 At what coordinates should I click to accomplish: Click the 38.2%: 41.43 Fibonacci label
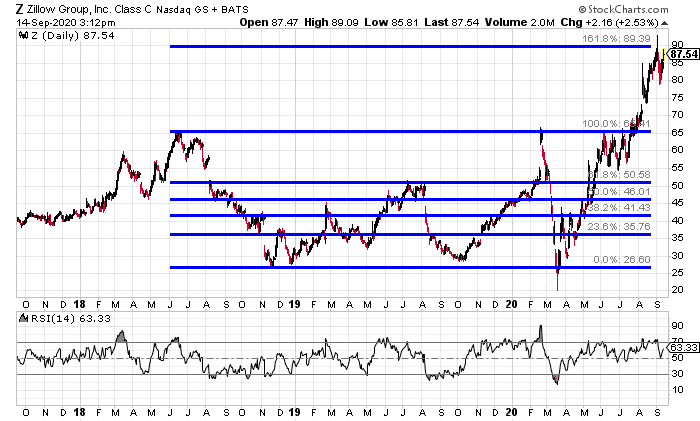[x=619, y=208]
